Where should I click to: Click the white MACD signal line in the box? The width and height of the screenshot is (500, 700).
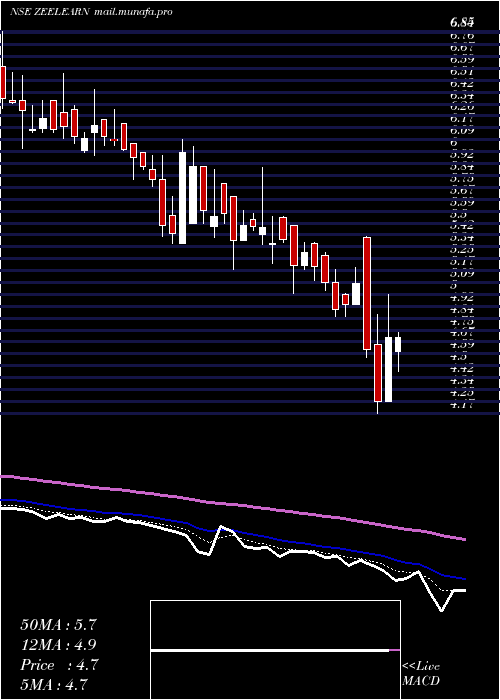(x=270, y=650)
